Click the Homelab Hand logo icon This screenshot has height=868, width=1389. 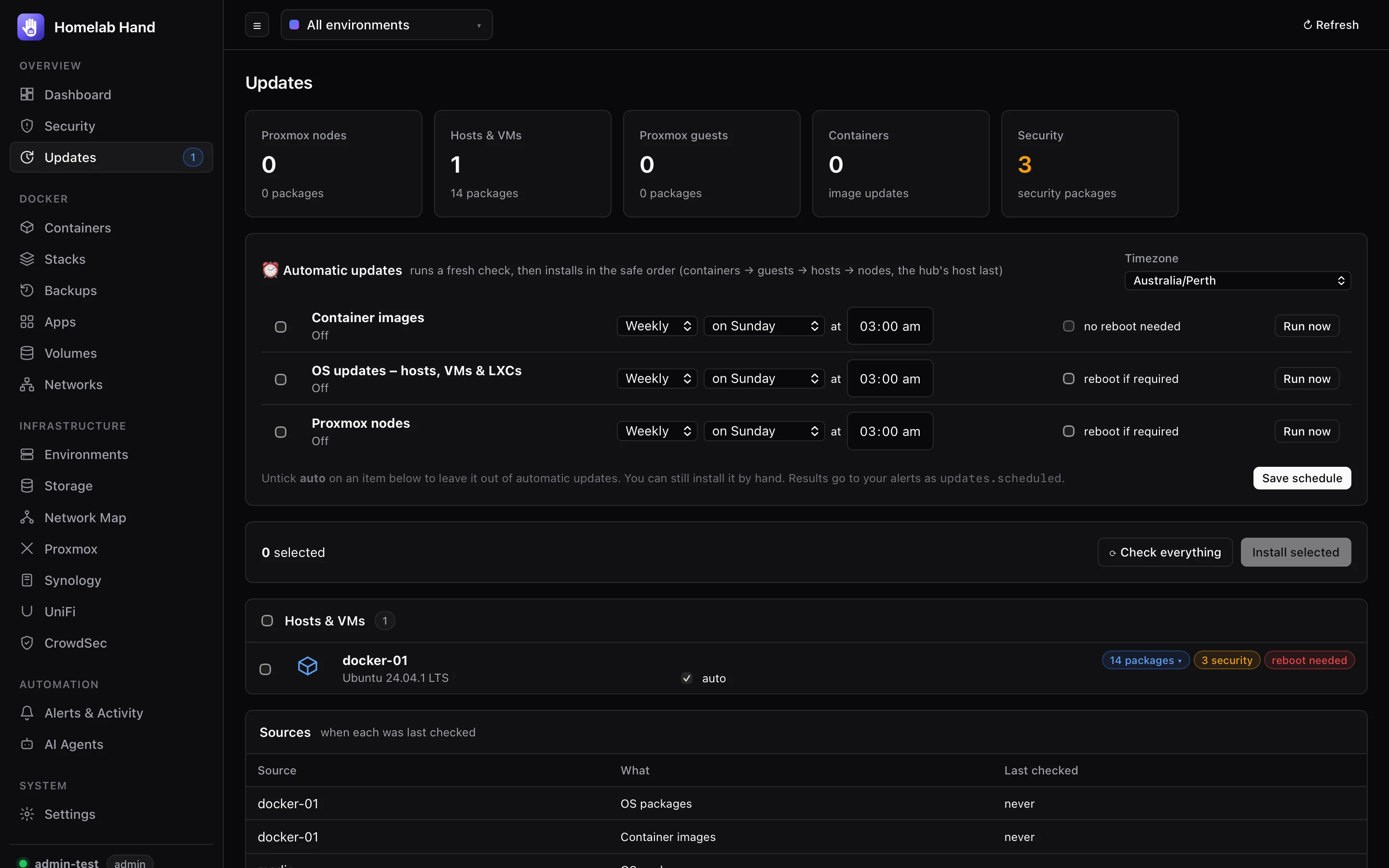(30, 27)
